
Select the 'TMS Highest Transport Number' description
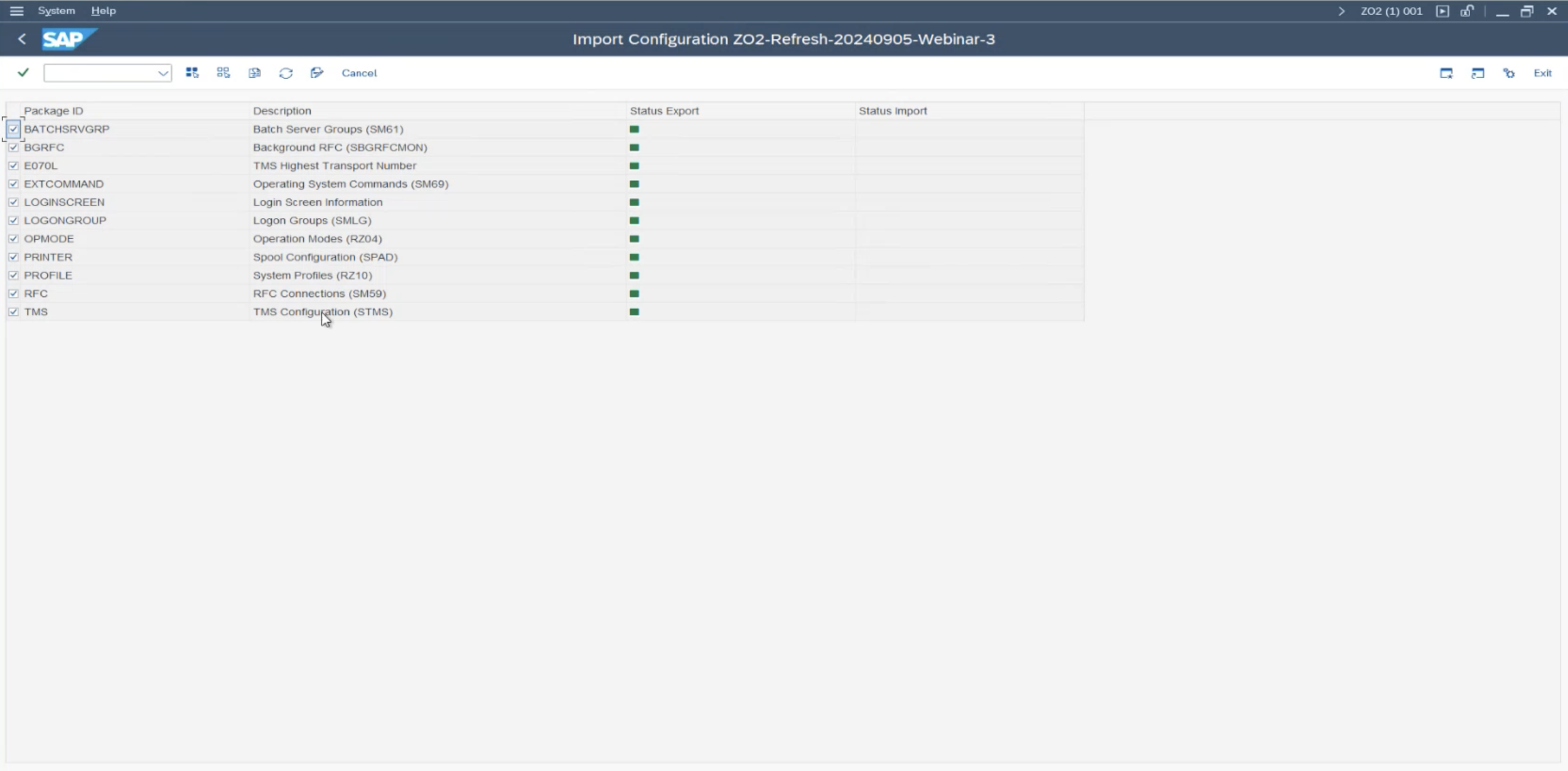pos(335,165)
